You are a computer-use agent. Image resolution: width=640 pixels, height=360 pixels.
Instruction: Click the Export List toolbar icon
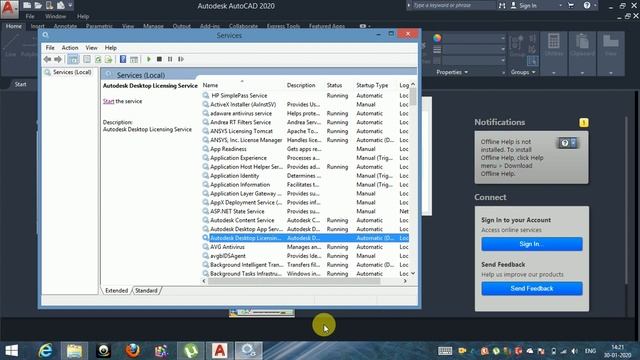tap(109, 59)
